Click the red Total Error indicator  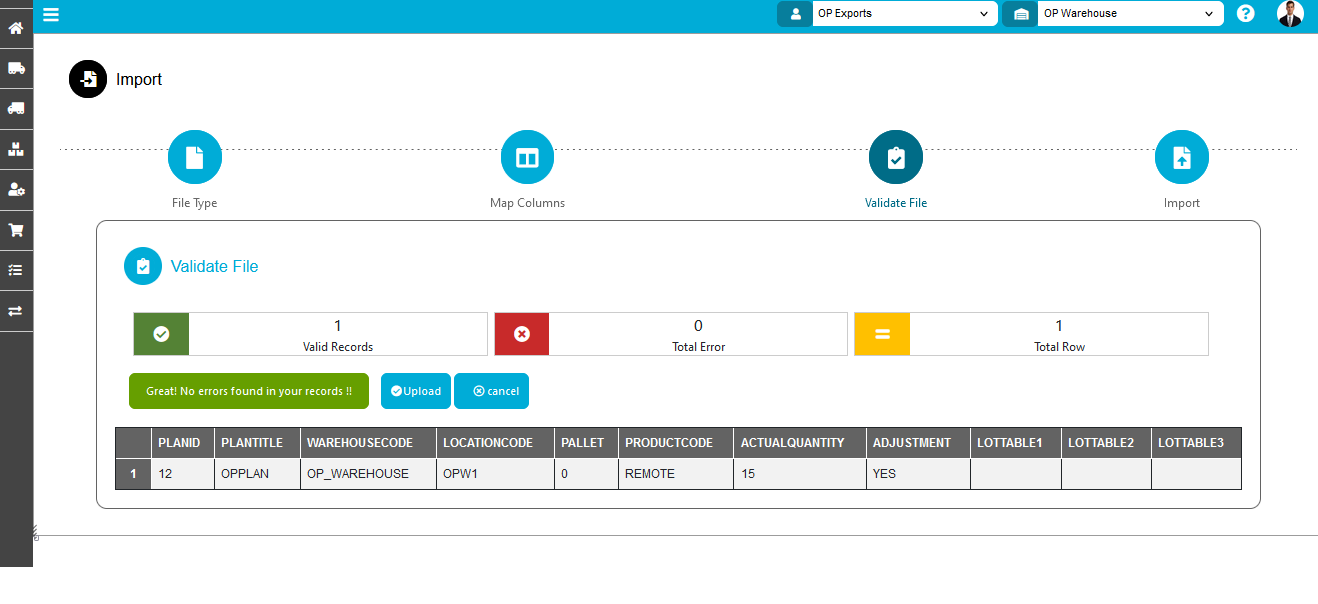(521, 334)
